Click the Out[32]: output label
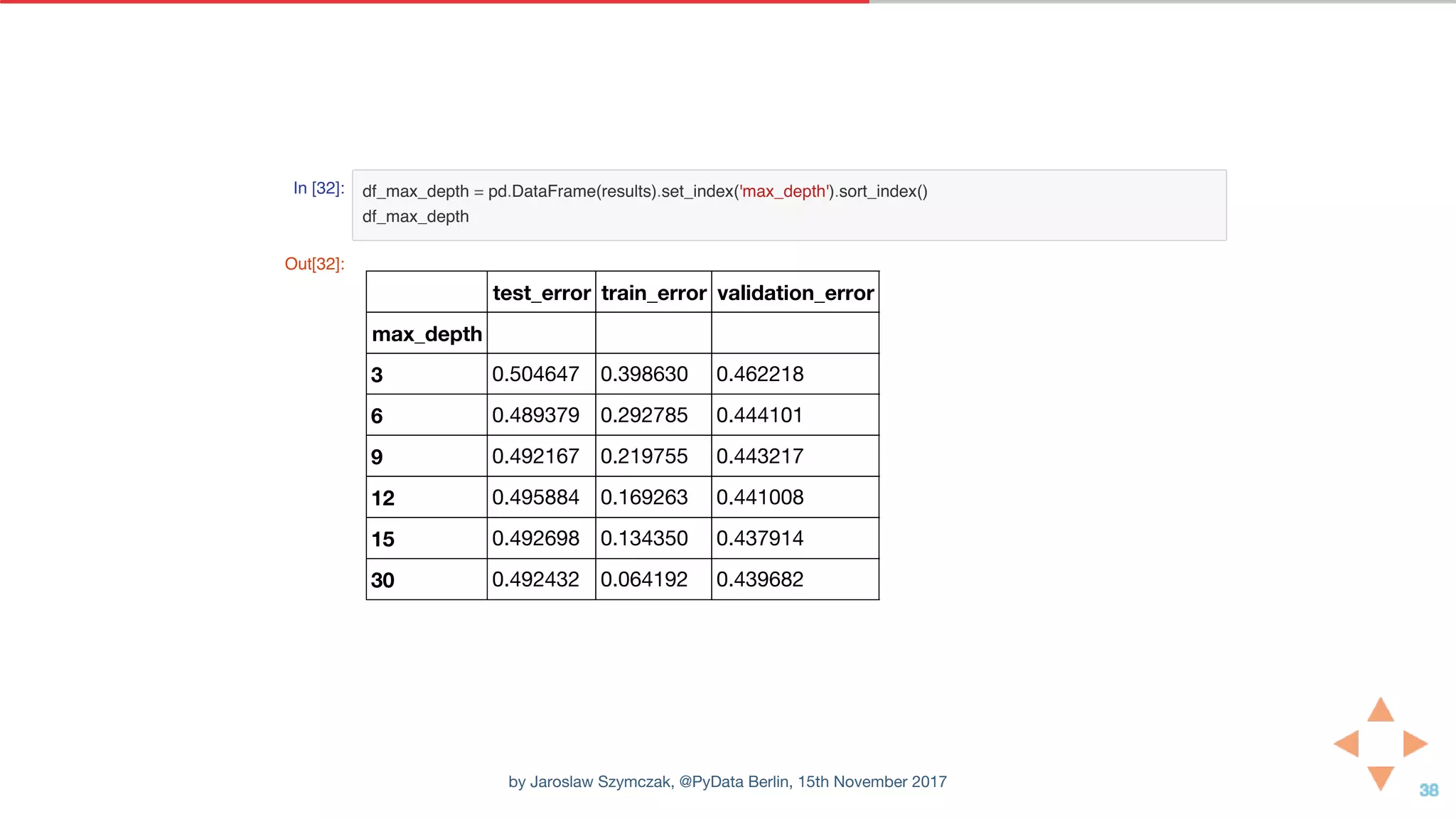Viewport: 1456px width, 819px height. (x=314, y=264)
